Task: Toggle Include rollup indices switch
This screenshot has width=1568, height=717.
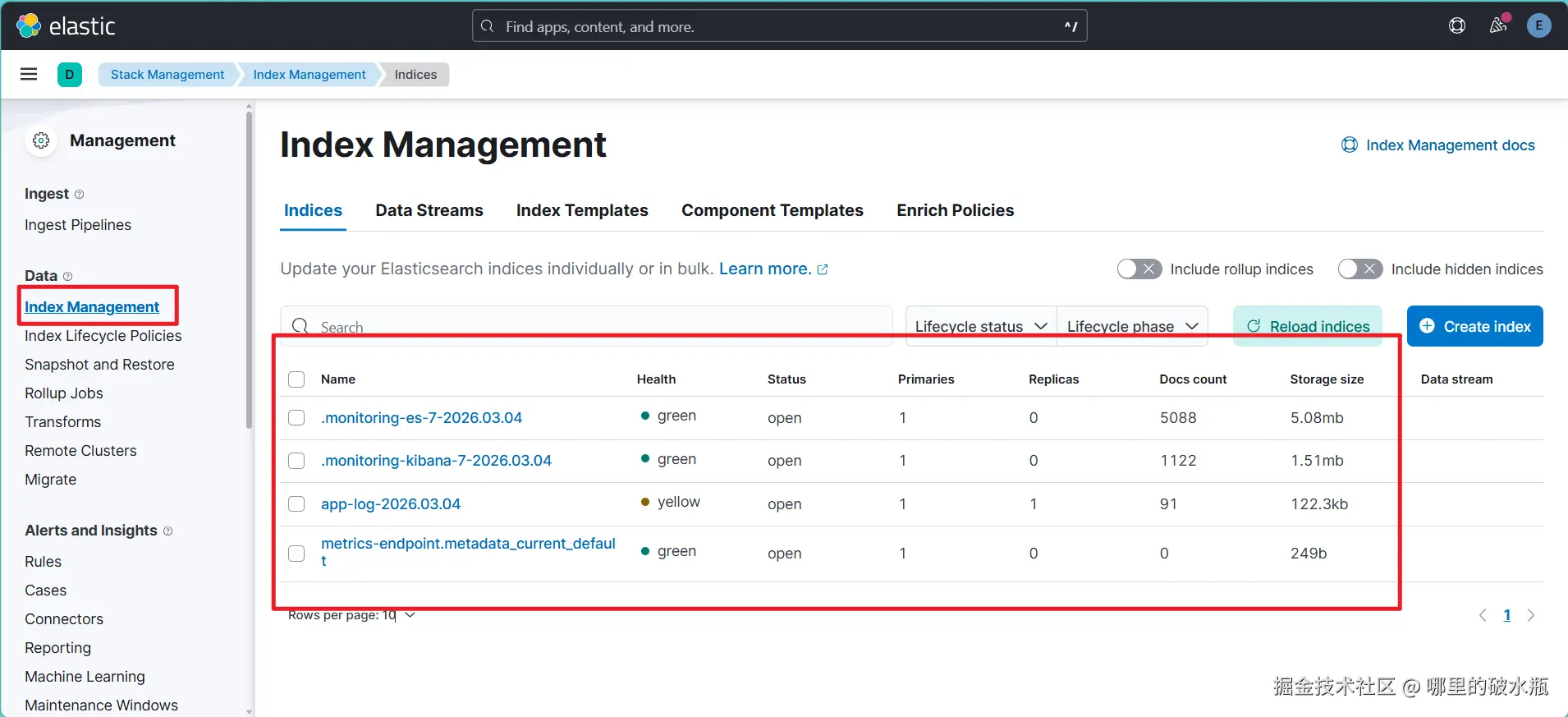Action: pos(1139,269)
